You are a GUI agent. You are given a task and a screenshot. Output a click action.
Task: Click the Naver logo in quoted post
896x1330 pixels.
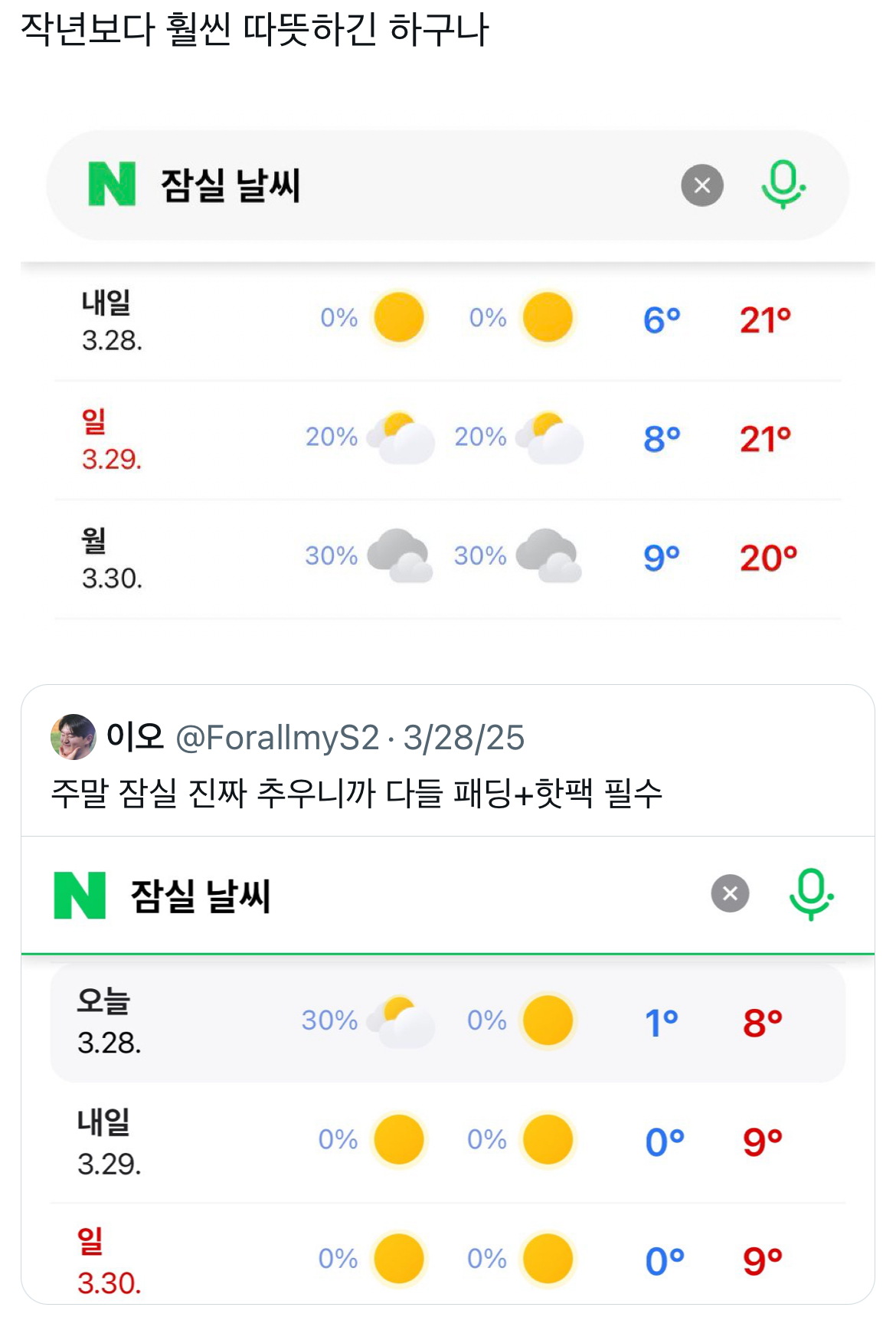pos(80,895)
